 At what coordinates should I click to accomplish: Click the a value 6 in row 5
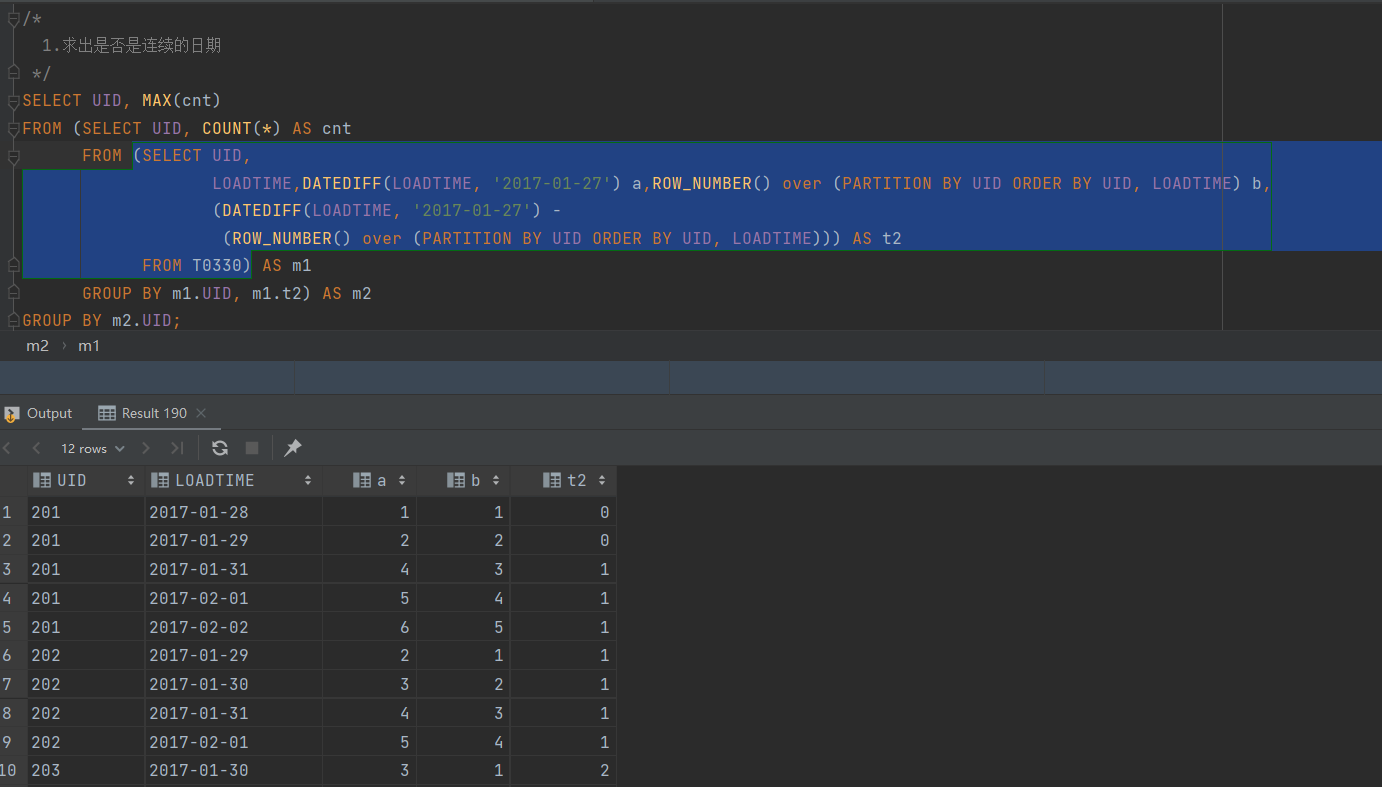pyautogui.click(x=369, y=627)
